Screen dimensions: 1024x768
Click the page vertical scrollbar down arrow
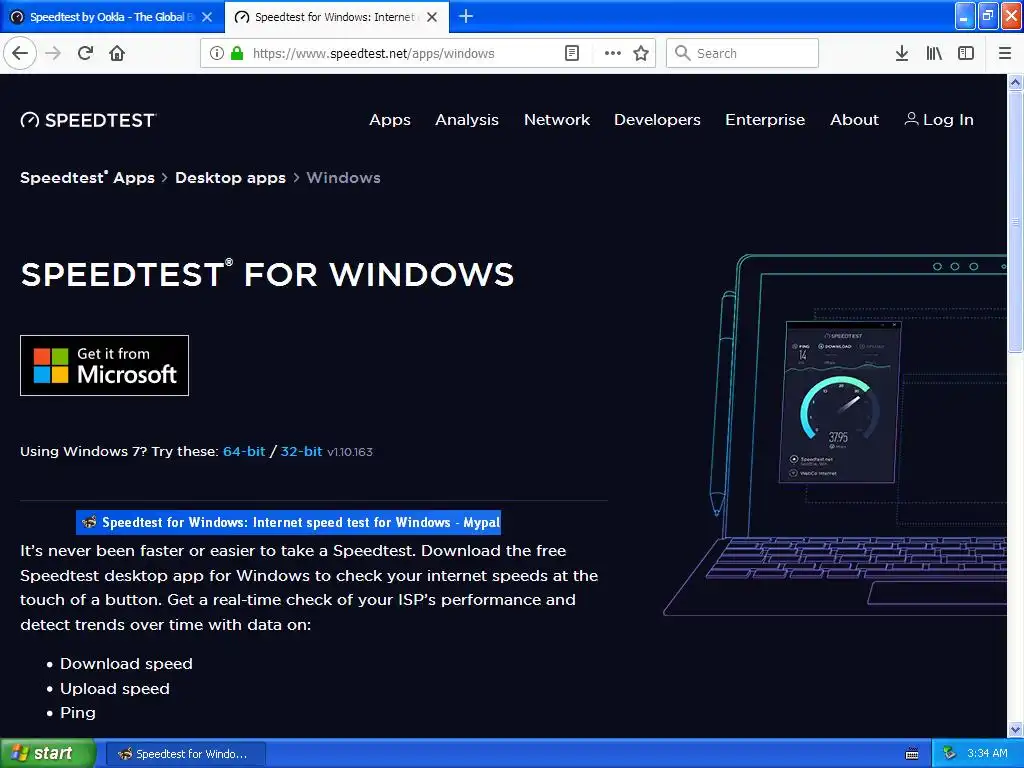(1015, 729)
